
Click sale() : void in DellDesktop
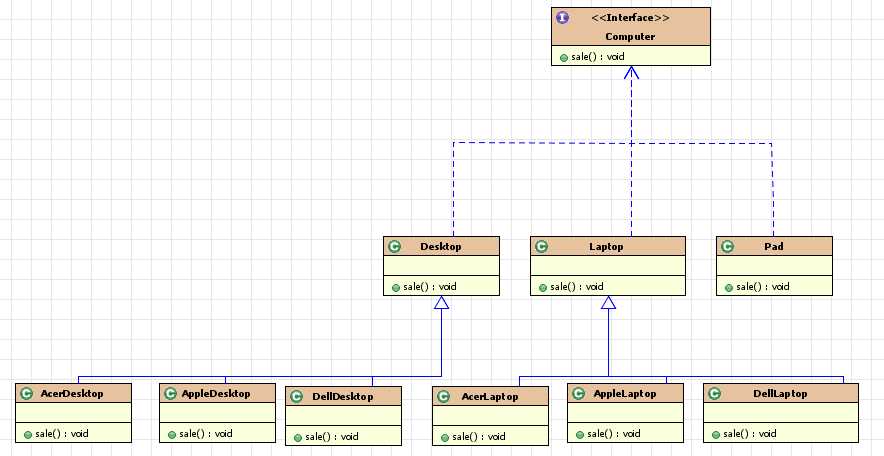(x=332, y=437)
